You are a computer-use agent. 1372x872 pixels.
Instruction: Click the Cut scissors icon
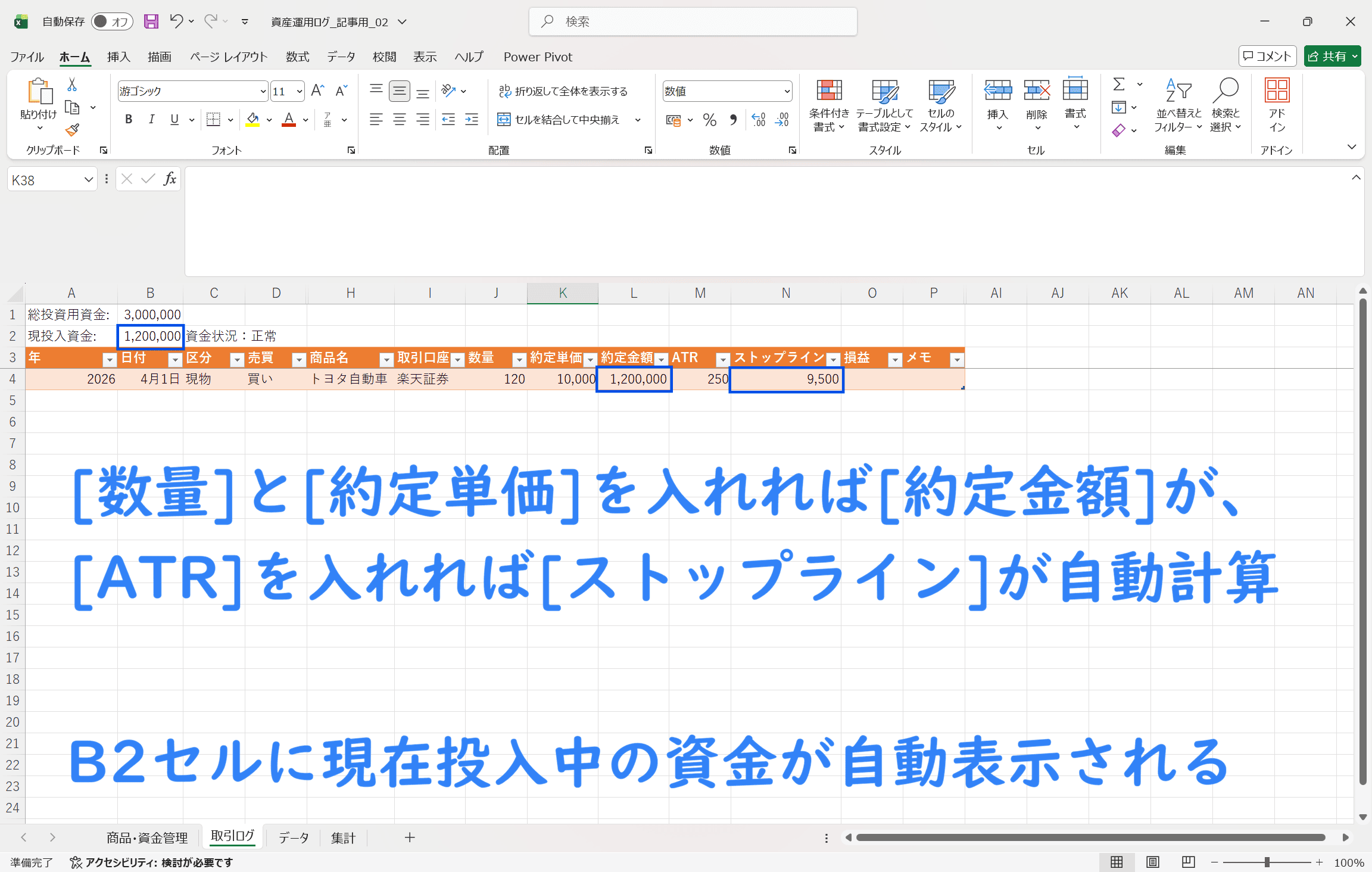72,85
